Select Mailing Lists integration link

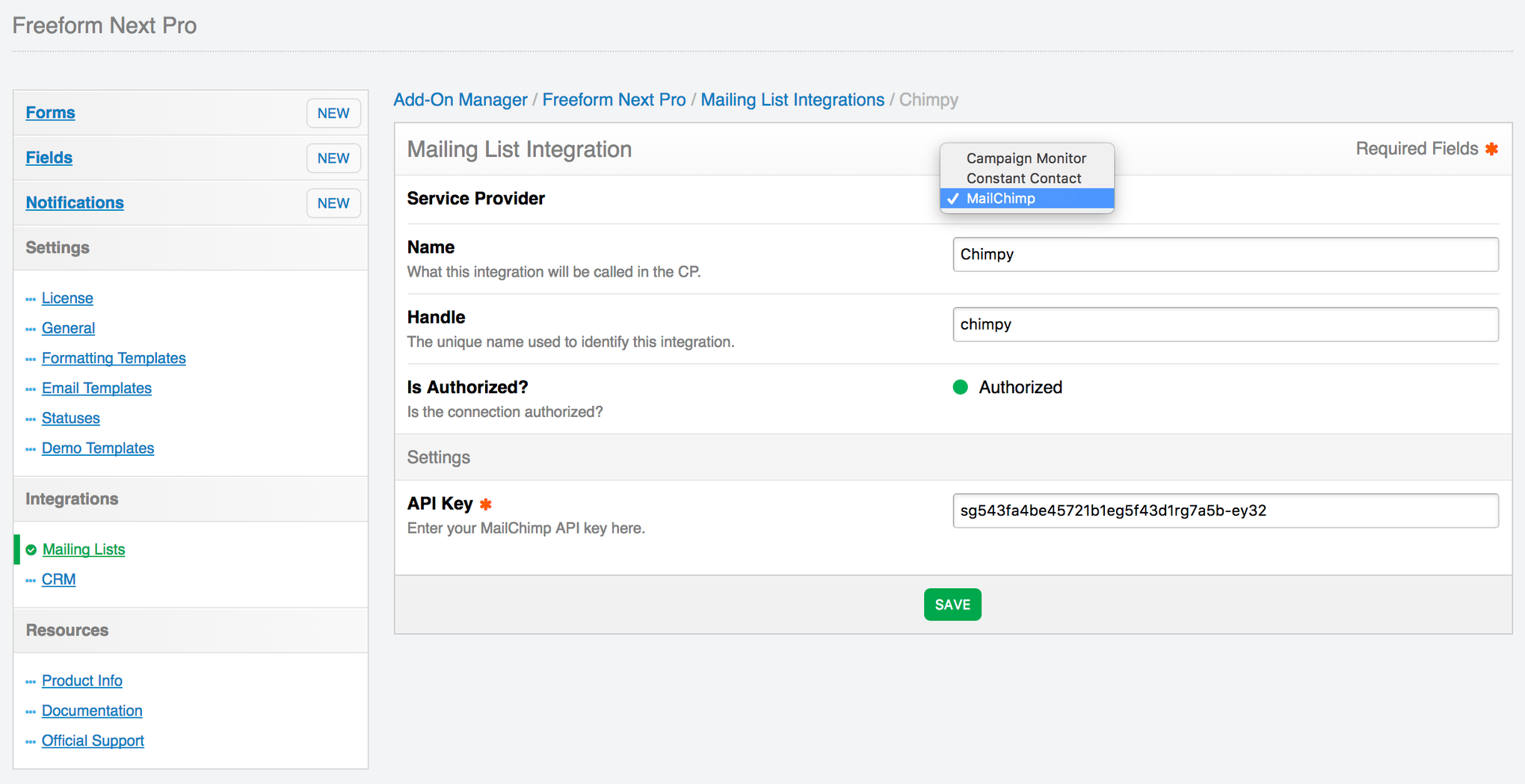tap(84, 549)
